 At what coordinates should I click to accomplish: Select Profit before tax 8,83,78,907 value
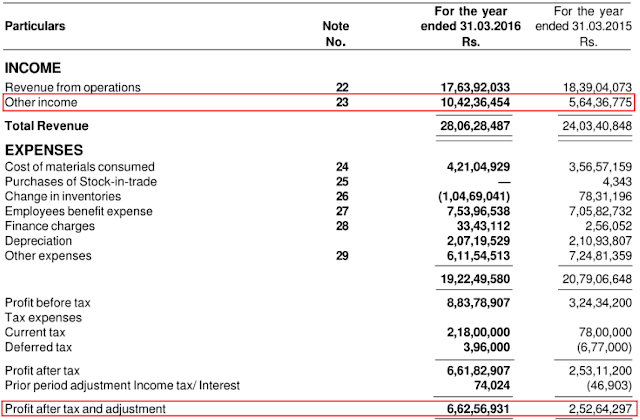pyautogui.click(x=478, y=303)
